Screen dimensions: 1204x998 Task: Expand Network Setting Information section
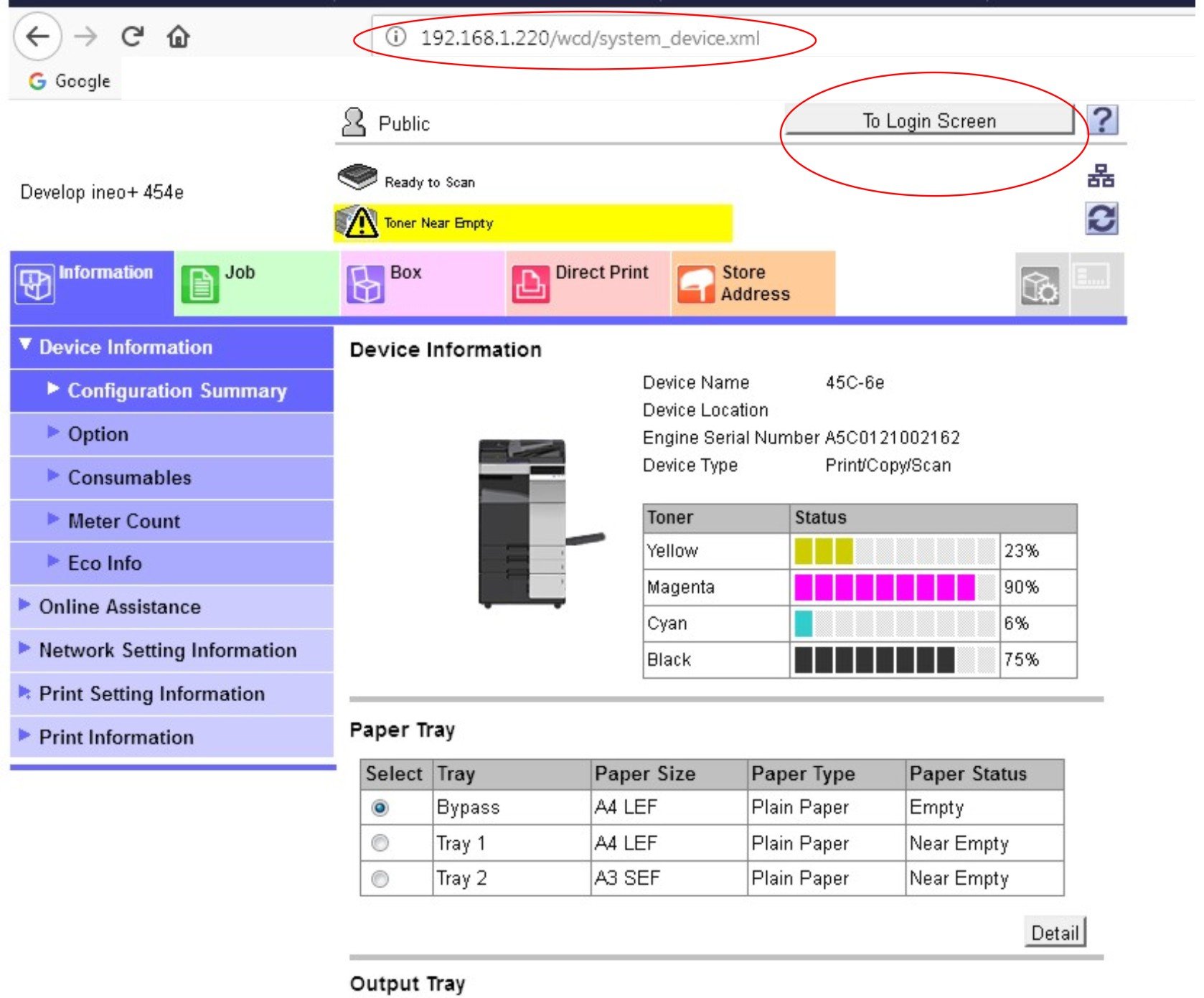click(172, 651)
